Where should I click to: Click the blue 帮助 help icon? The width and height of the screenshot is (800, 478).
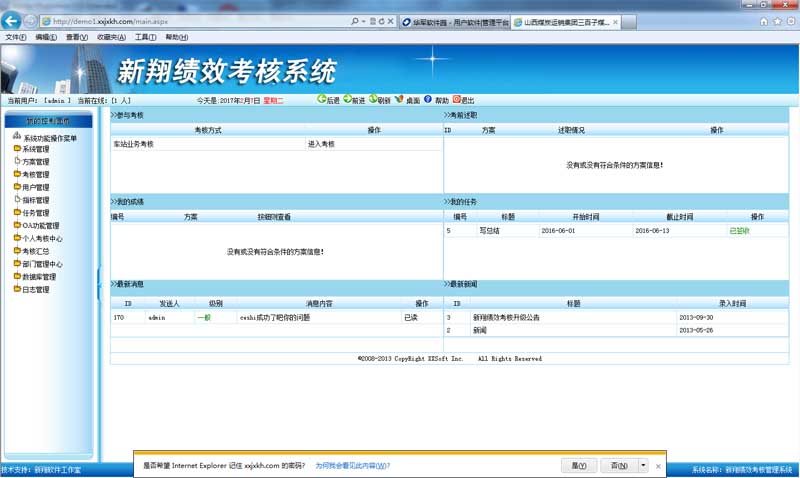tap(428, 100)
